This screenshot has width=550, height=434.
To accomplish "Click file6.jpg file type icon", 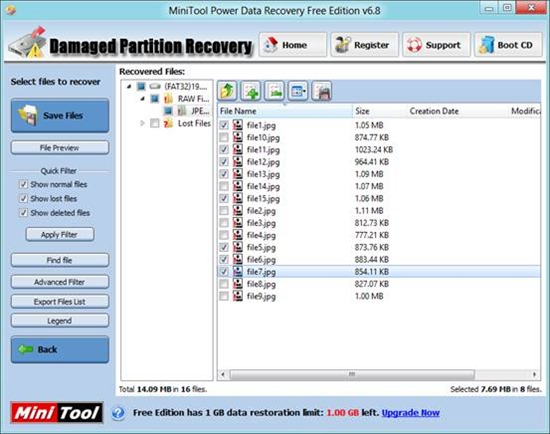I will point(238,259).
